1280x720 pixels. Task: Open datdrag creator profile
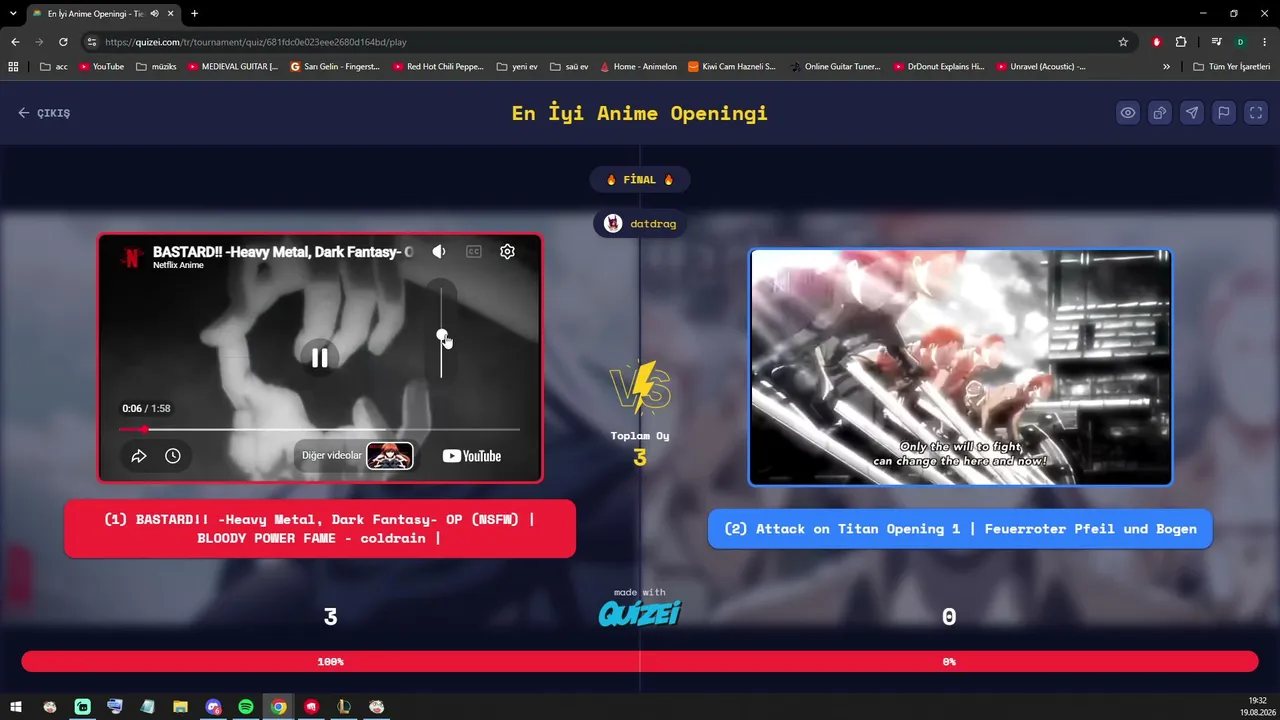click(x=641, y=224)
